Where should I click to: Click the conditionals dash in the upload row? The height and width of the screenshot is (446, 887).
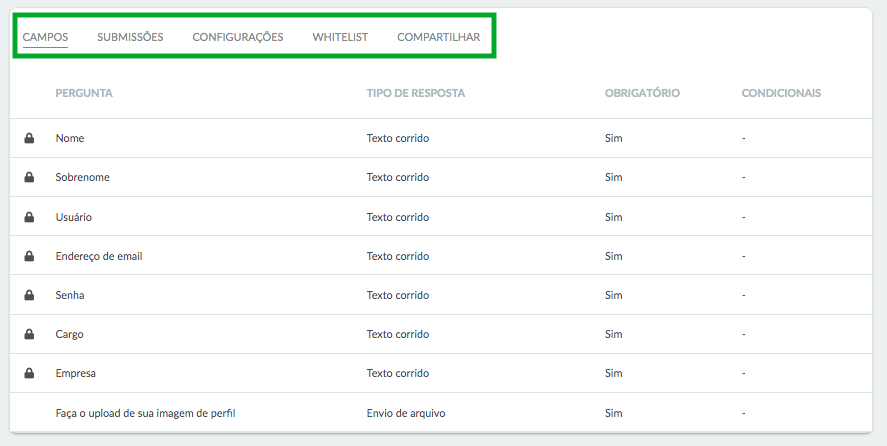coord(743,414)
